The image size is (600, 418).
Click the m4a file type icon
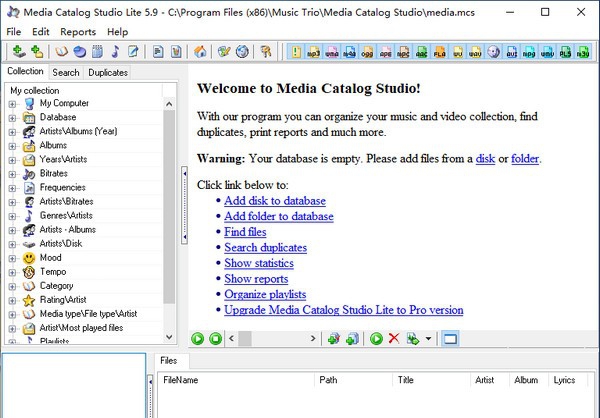(349, 52)
